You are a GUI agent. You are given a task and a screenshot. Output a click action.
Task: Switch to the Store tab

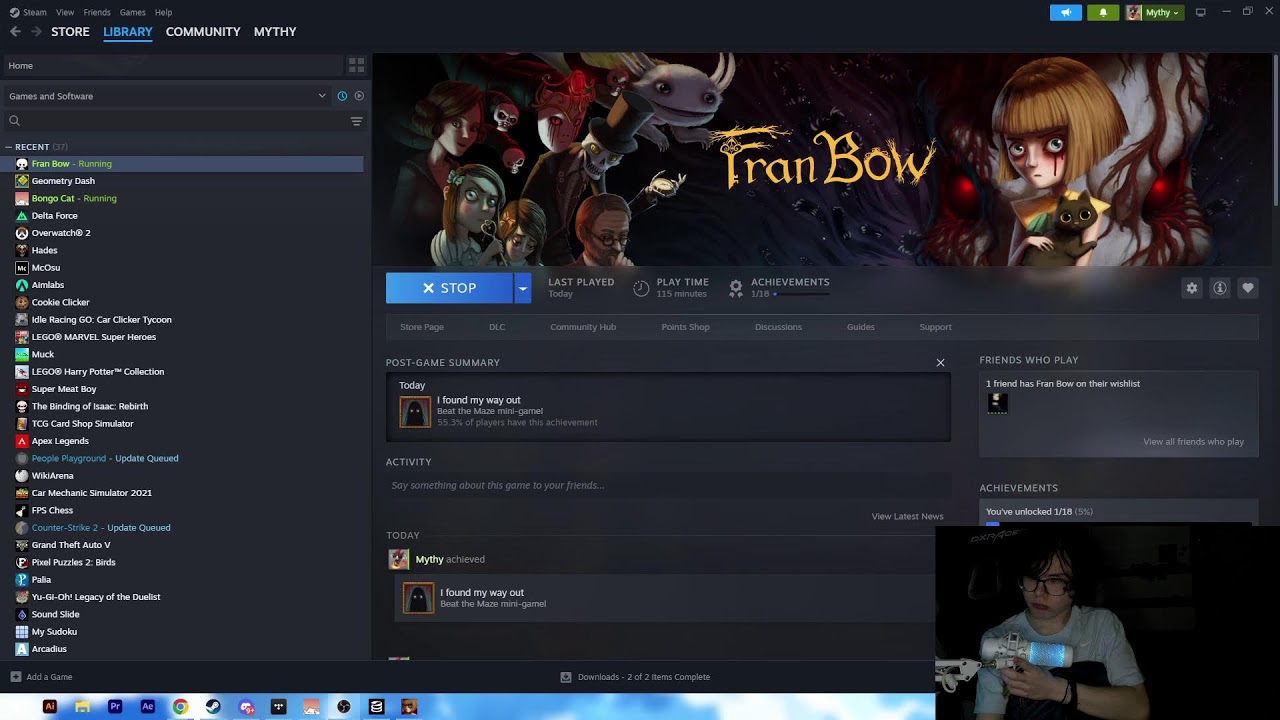70,32
